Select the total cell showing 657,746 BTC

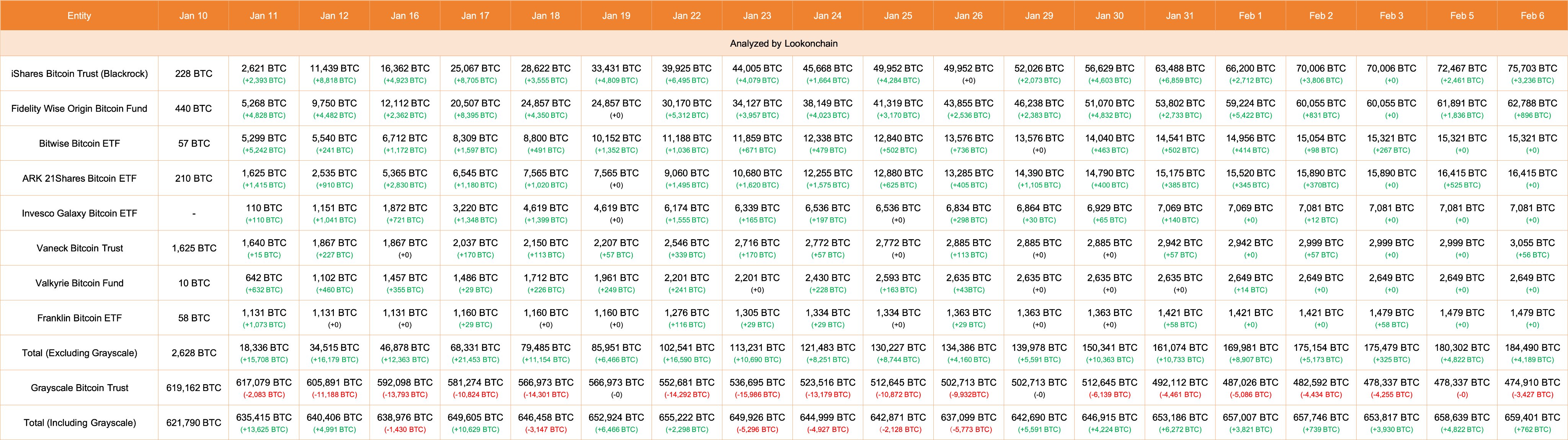click(x=1321, y=422)
